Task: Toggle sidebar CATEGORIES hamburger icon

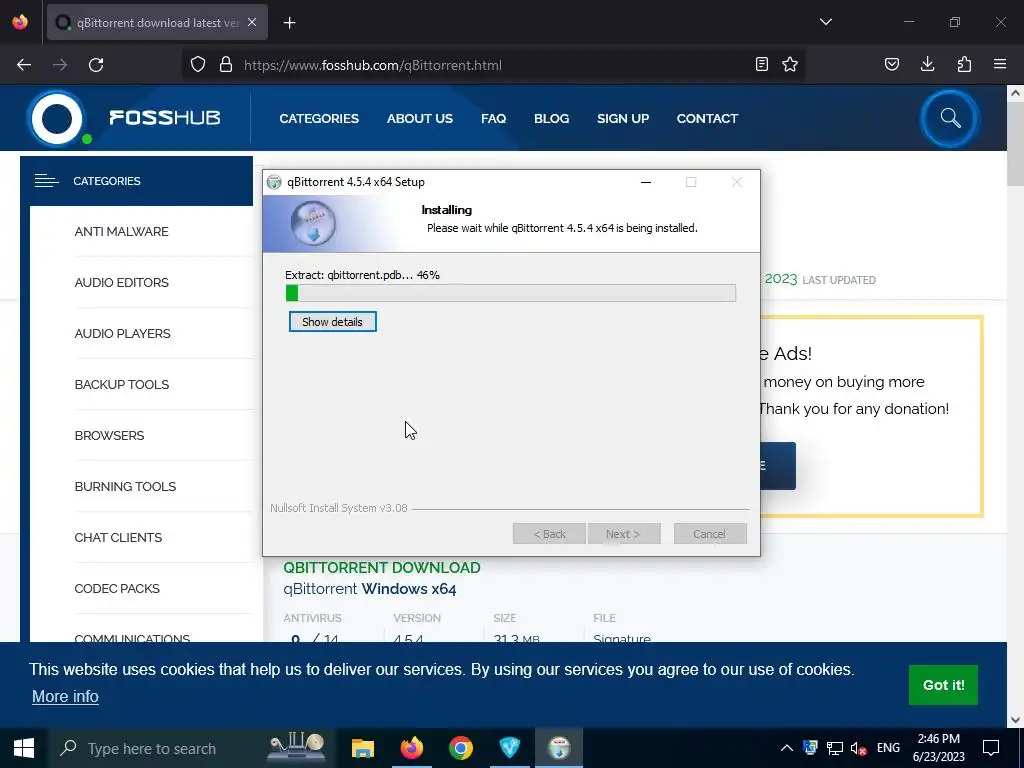Action: (46, 181)
